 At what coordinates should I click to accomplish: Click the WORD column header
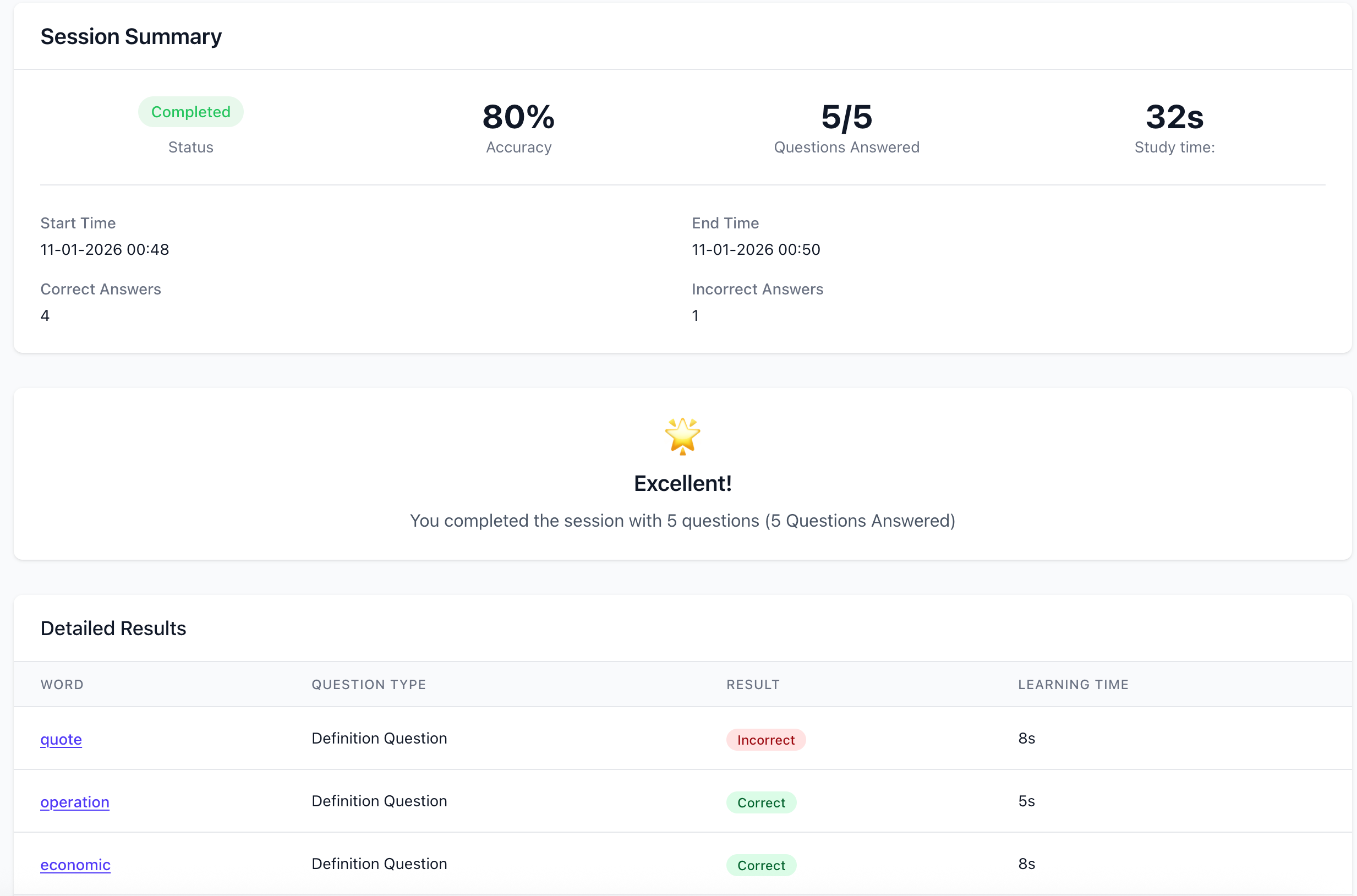click(x=62, y=685)
